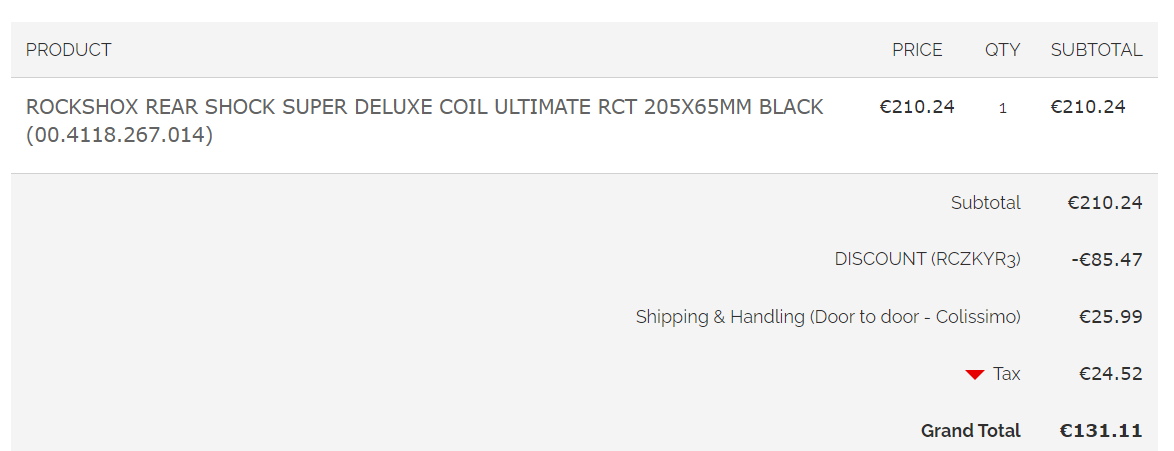Click the Subtotal label in totals
This screenshot has height=451, width=1174.
(x=985, y=203)
